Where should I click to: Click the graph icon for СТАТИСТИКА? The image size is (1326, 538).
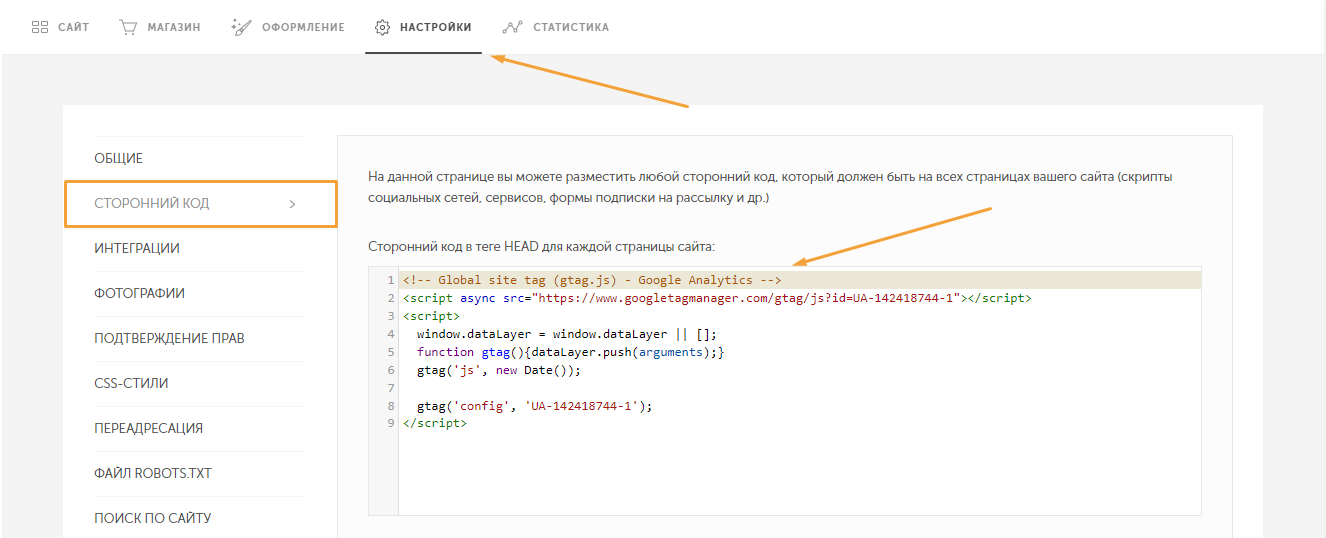(x=512, y=27)
